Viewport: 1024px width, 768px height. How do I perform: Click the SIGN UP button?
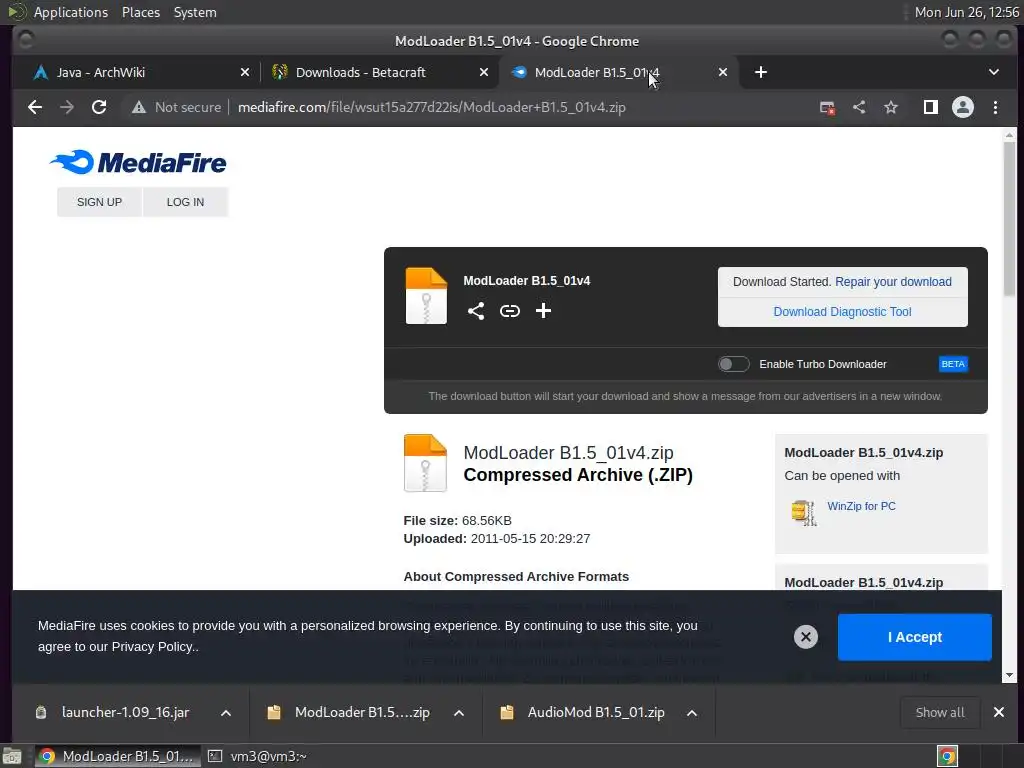point(99,202)
